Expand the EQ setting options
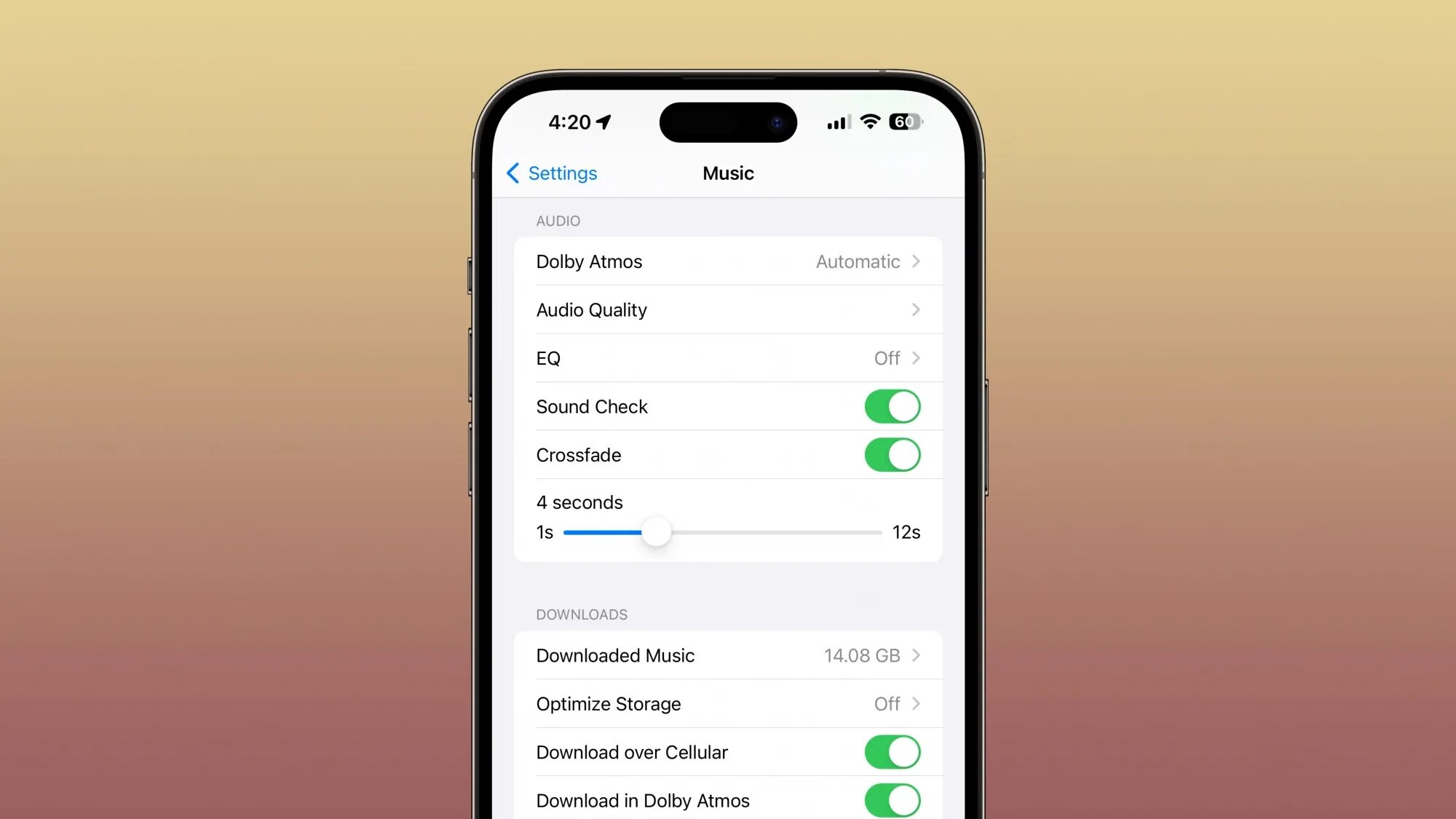1456x819 pixels. pos(729,358)
